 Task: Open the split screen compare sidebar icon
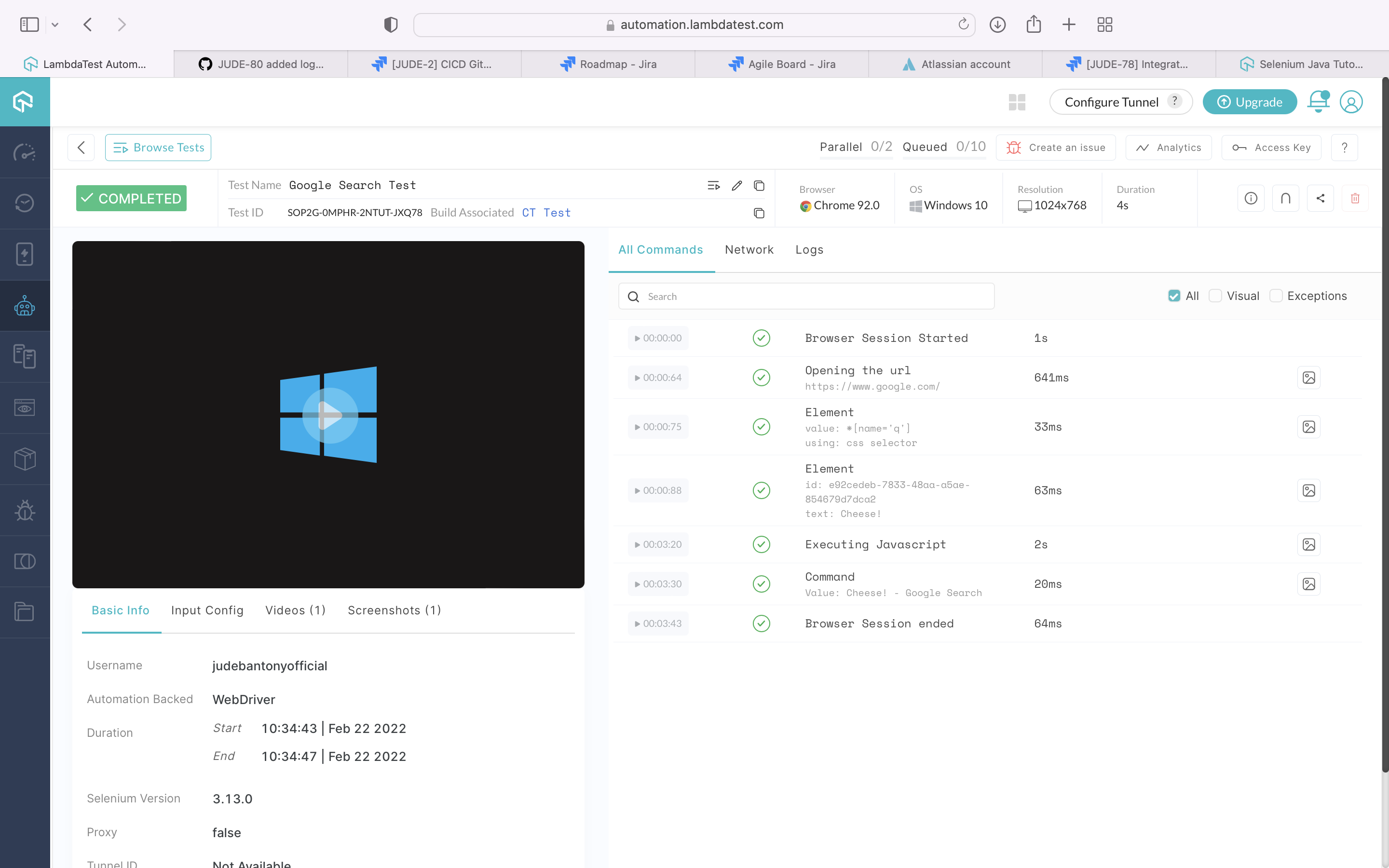(24, 561)
